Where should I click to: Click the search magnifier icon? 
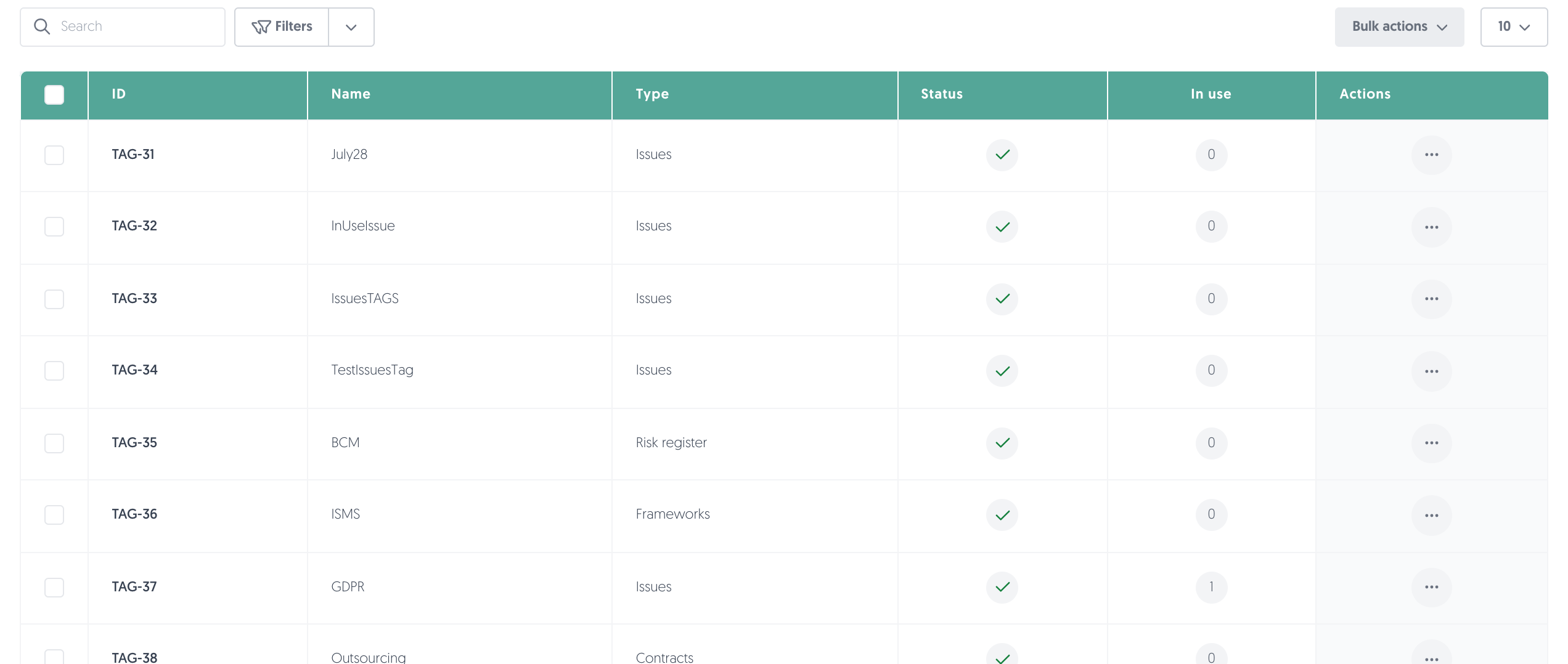[x=42, y=26]
